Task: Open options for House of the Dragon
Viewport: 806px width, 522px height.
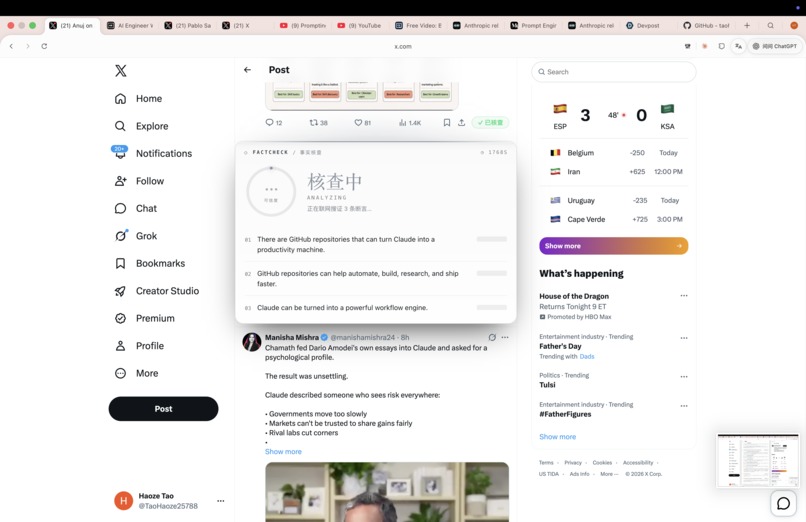Action: pos(684,296)
